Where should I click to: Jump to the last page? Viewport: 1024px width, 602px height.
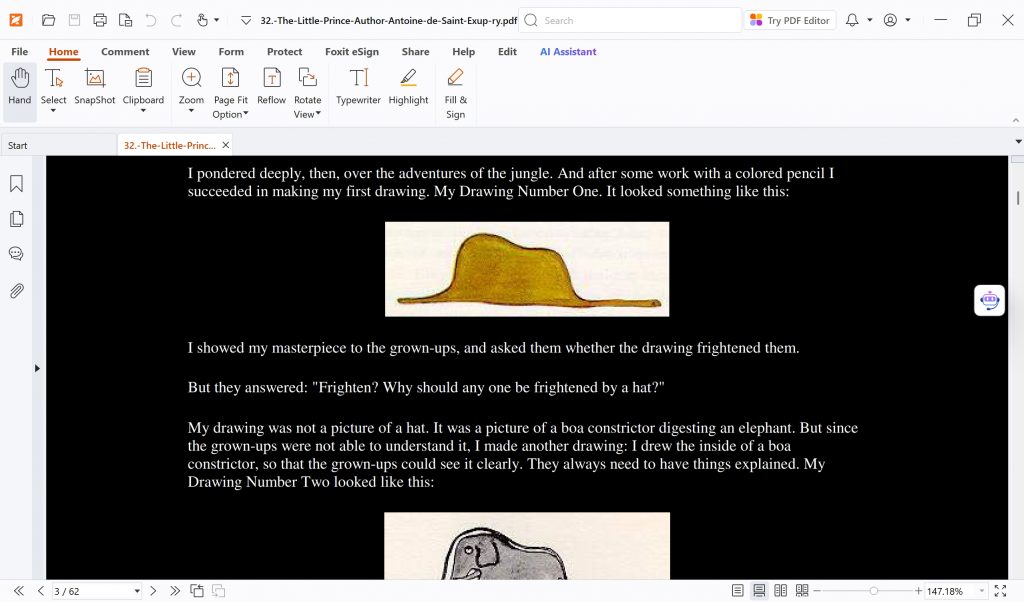174,591
